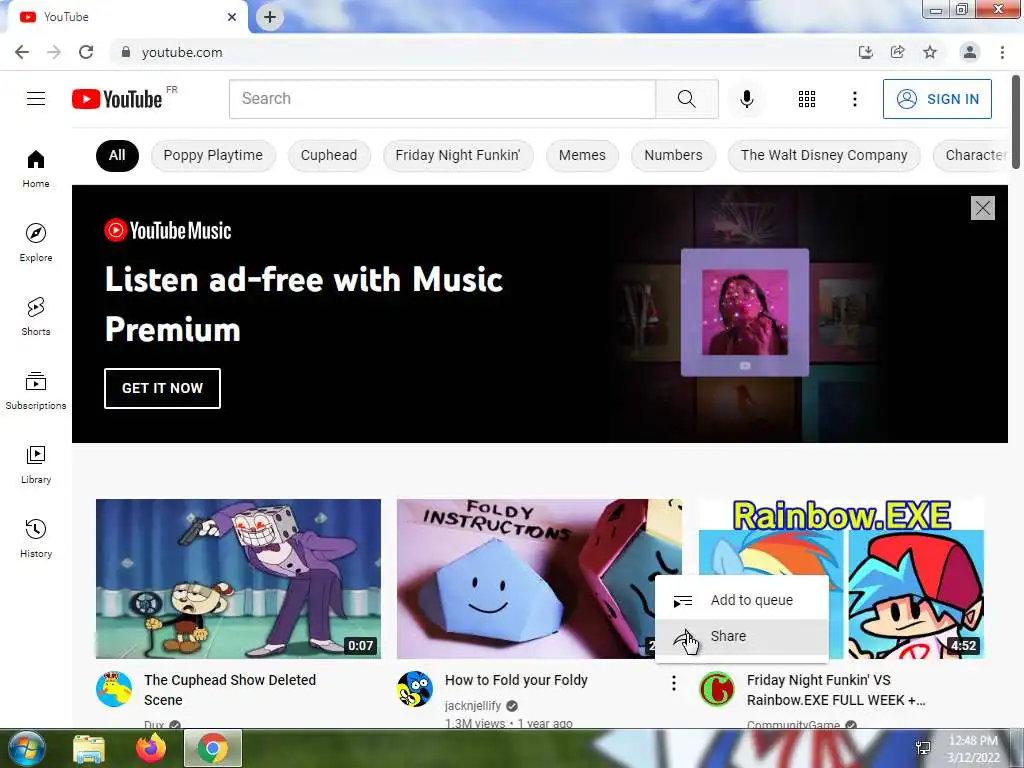The height and width of the screenshot is (768, 1024).
Task: Open the YouTube apps grid
Action: pos(807,99)
